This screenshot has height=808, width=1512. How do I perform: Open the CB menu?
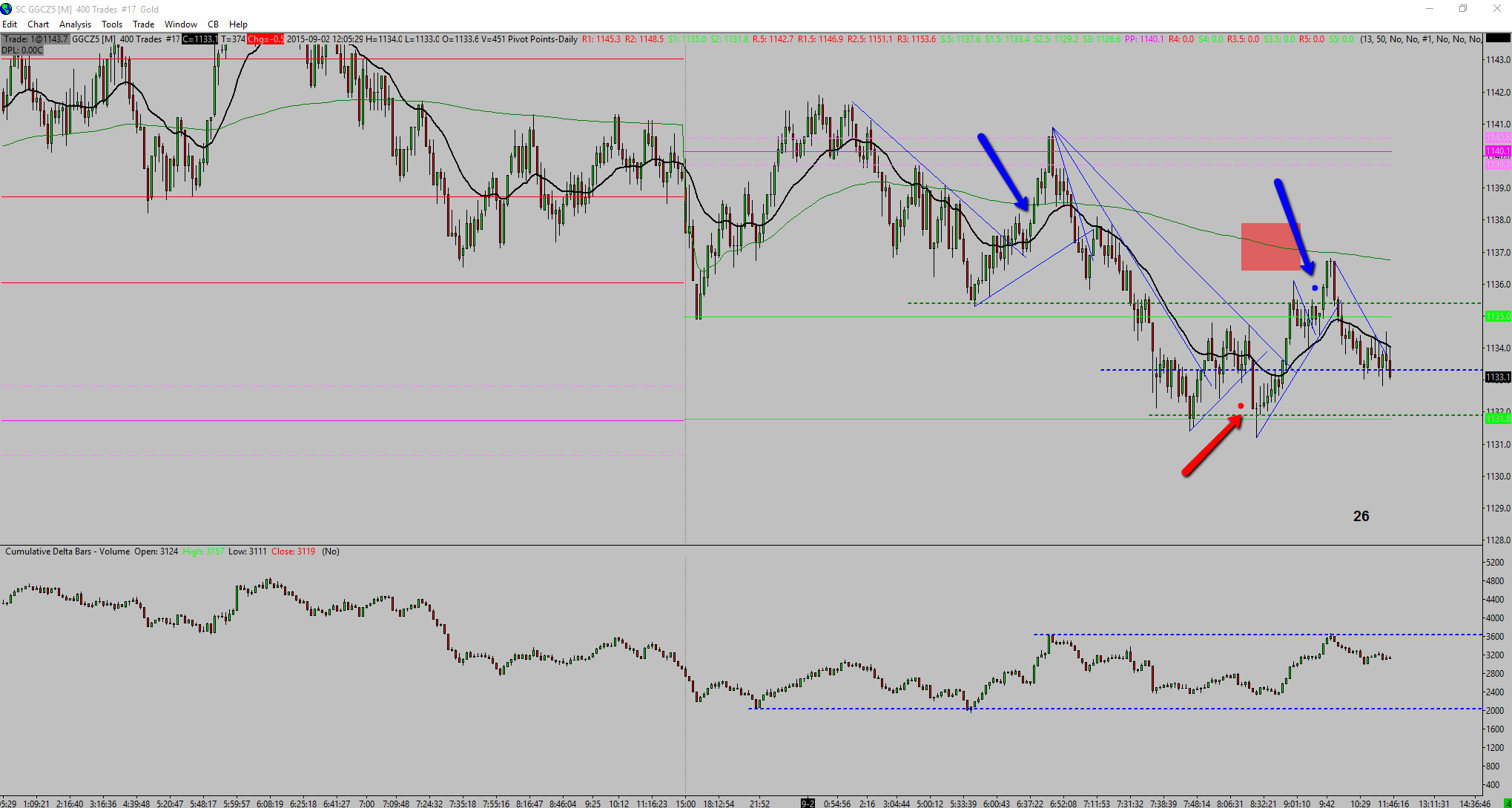[213, 24]
